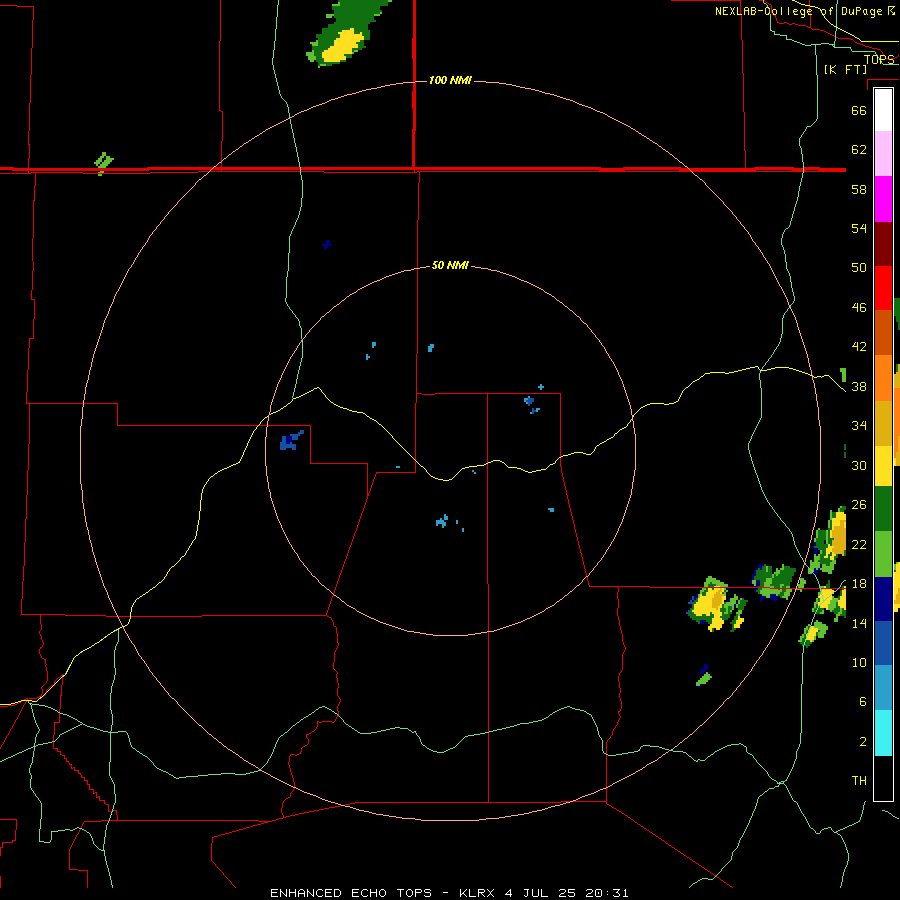
Task: Click the '30' legend value
Action: tap(859, 465)
